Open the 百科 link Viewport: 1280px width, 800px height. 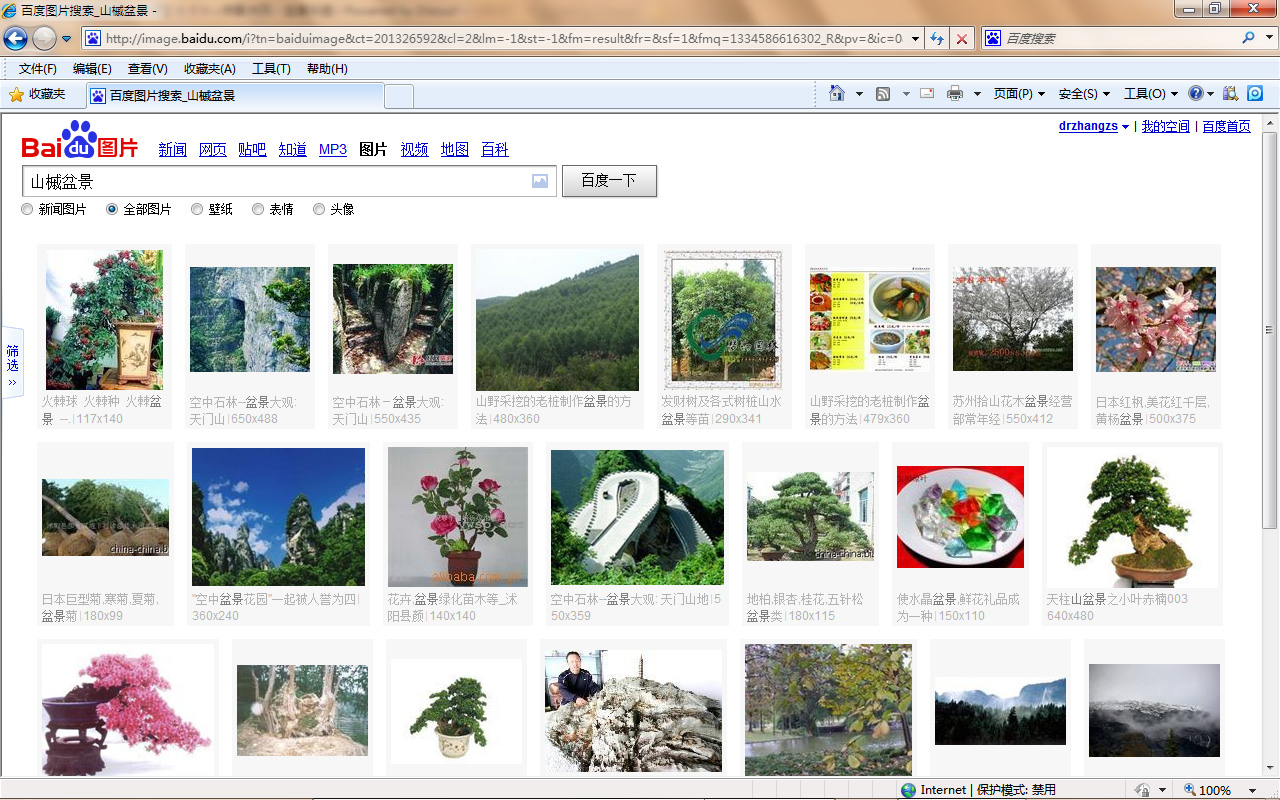(x=495, y=150)
